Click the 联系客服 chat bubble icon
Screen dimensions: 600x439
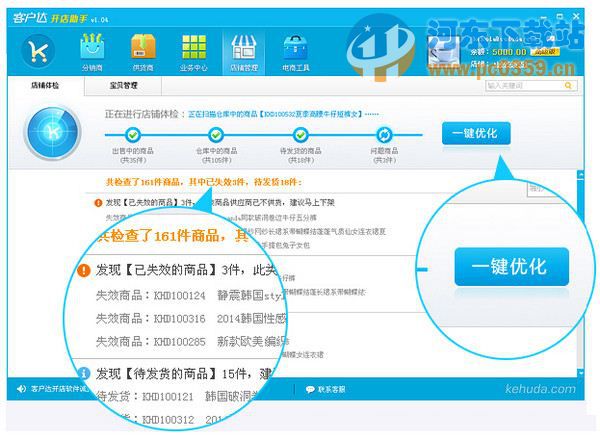coord(310,389)
